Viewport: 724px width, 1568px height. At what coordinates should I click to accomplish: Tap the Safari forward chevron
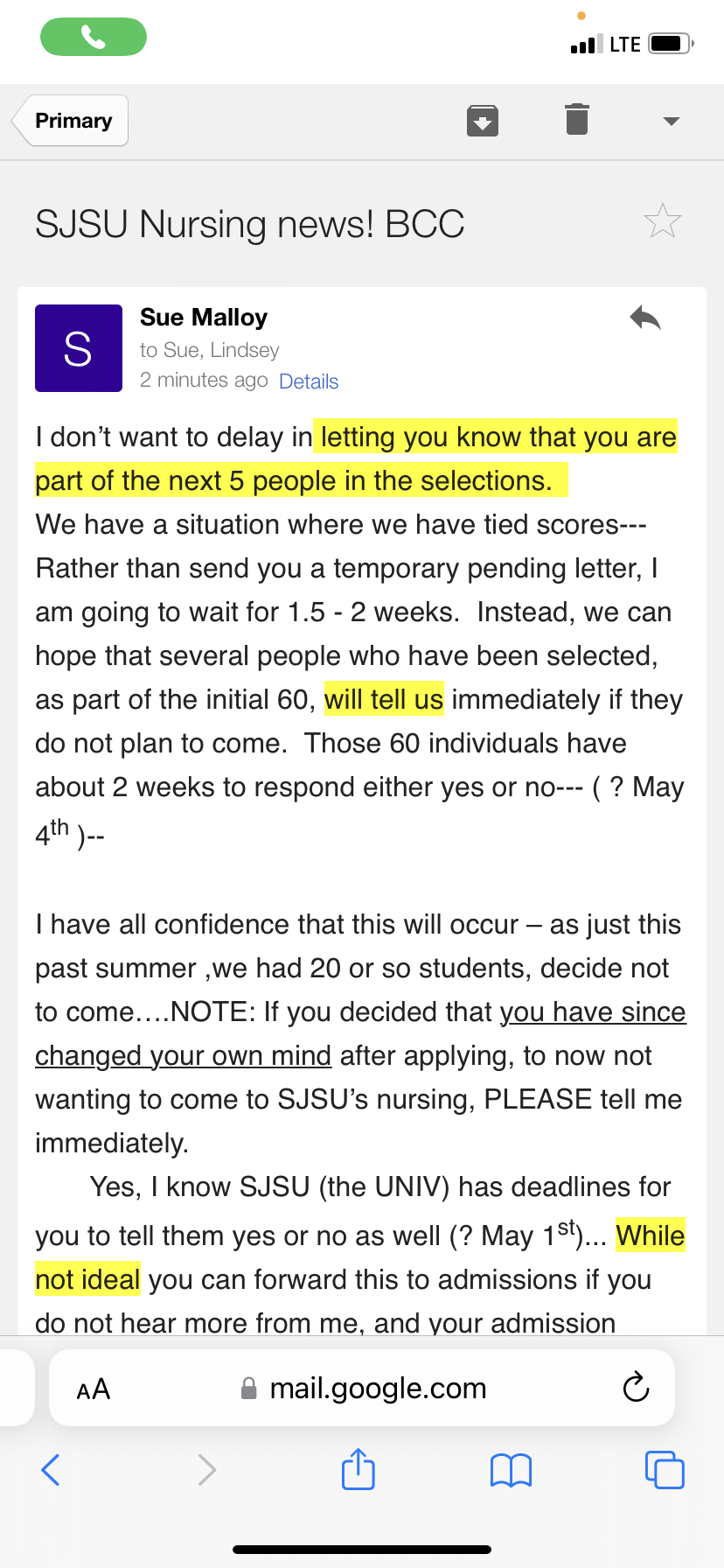pos(206,1470)
